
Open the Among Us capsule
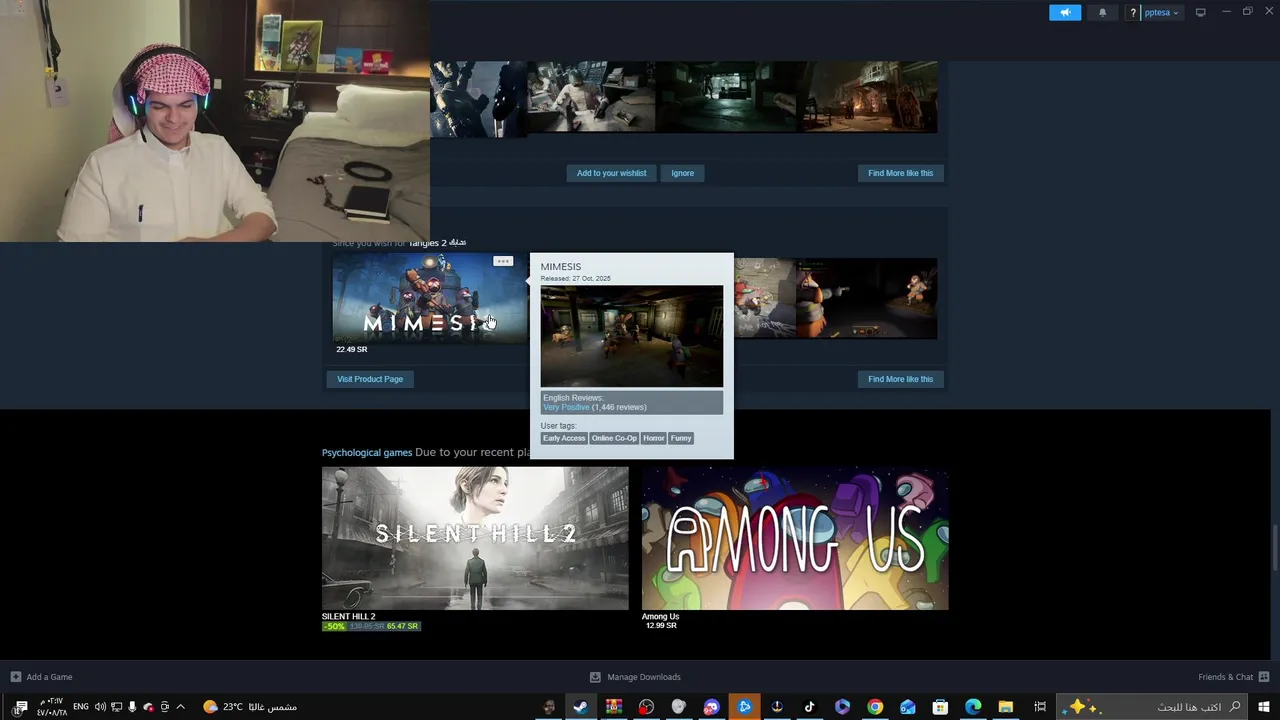coord(795,538)
